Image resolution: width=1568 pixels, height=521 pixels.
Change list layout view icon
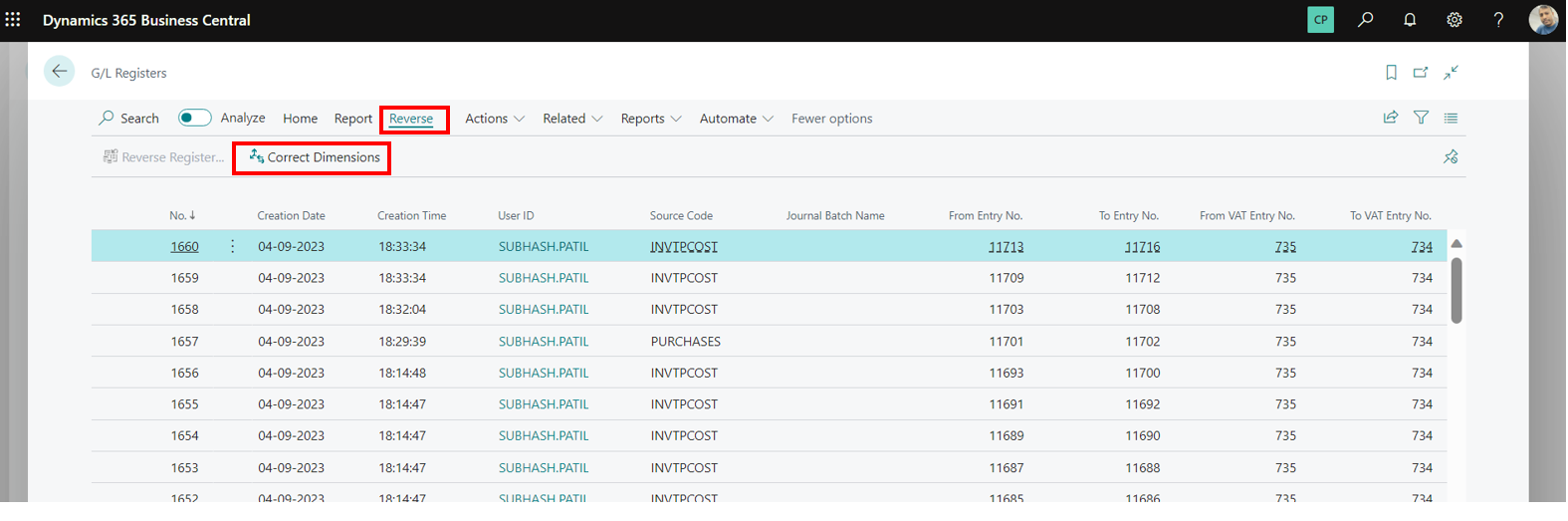click(x=1451, y=118)
